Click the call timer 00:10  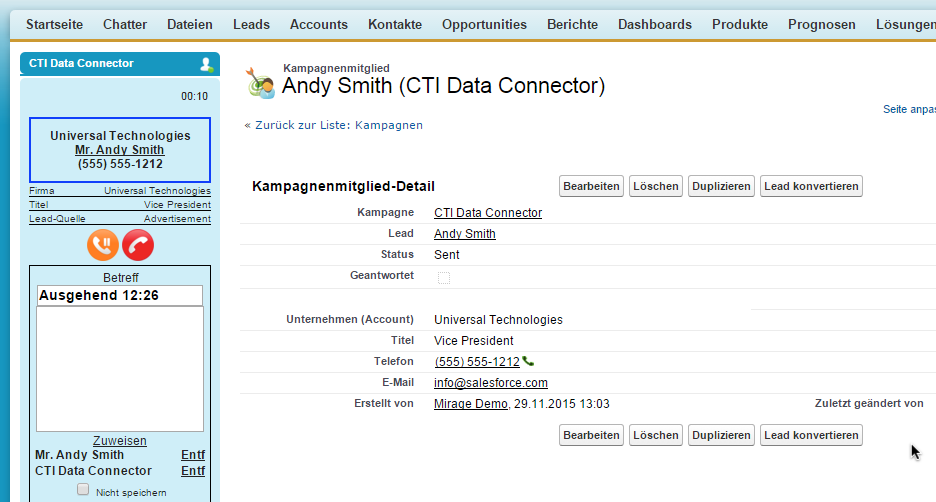(x=195, y=96)
